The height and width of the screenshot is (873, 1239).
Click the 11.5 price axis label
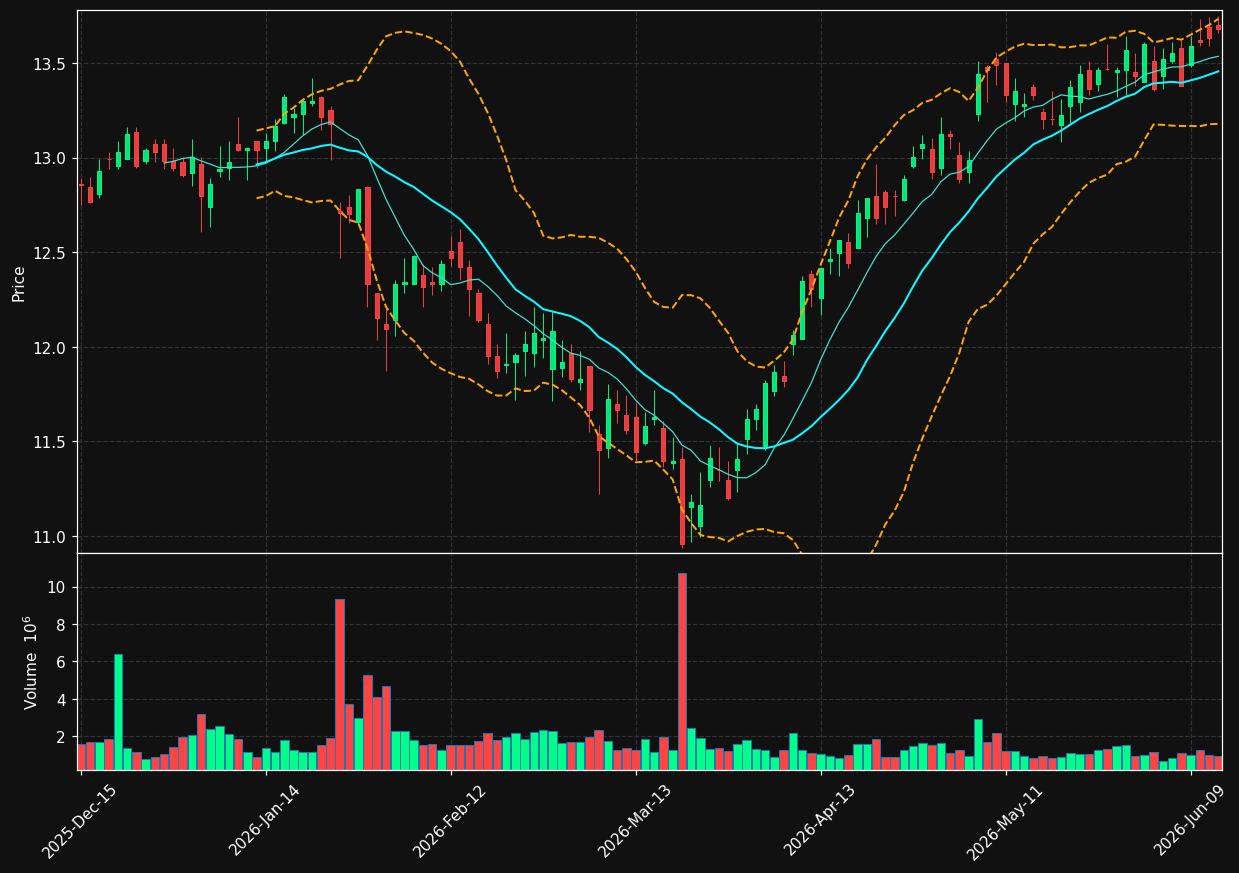click(x=50, y=442)
